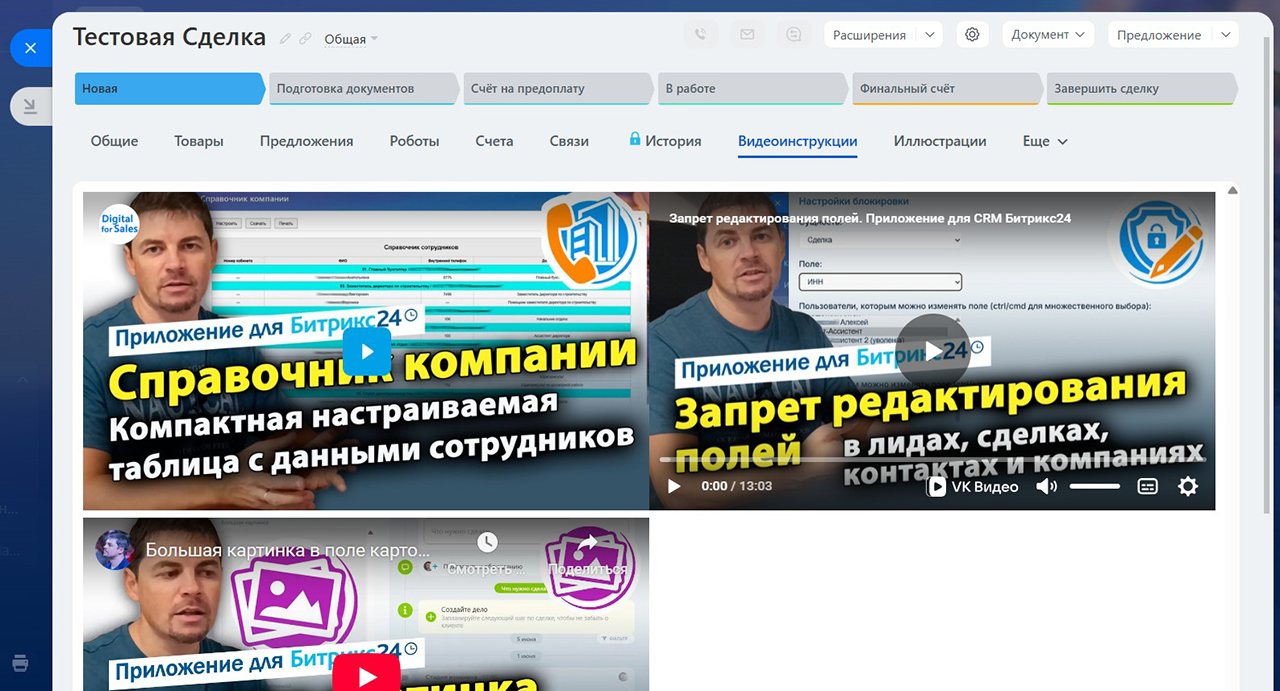The height and width of the screenshot is (691, 1280).
Task: Click the small play icon in VK player controls
Action: click(x=674, y=486)
